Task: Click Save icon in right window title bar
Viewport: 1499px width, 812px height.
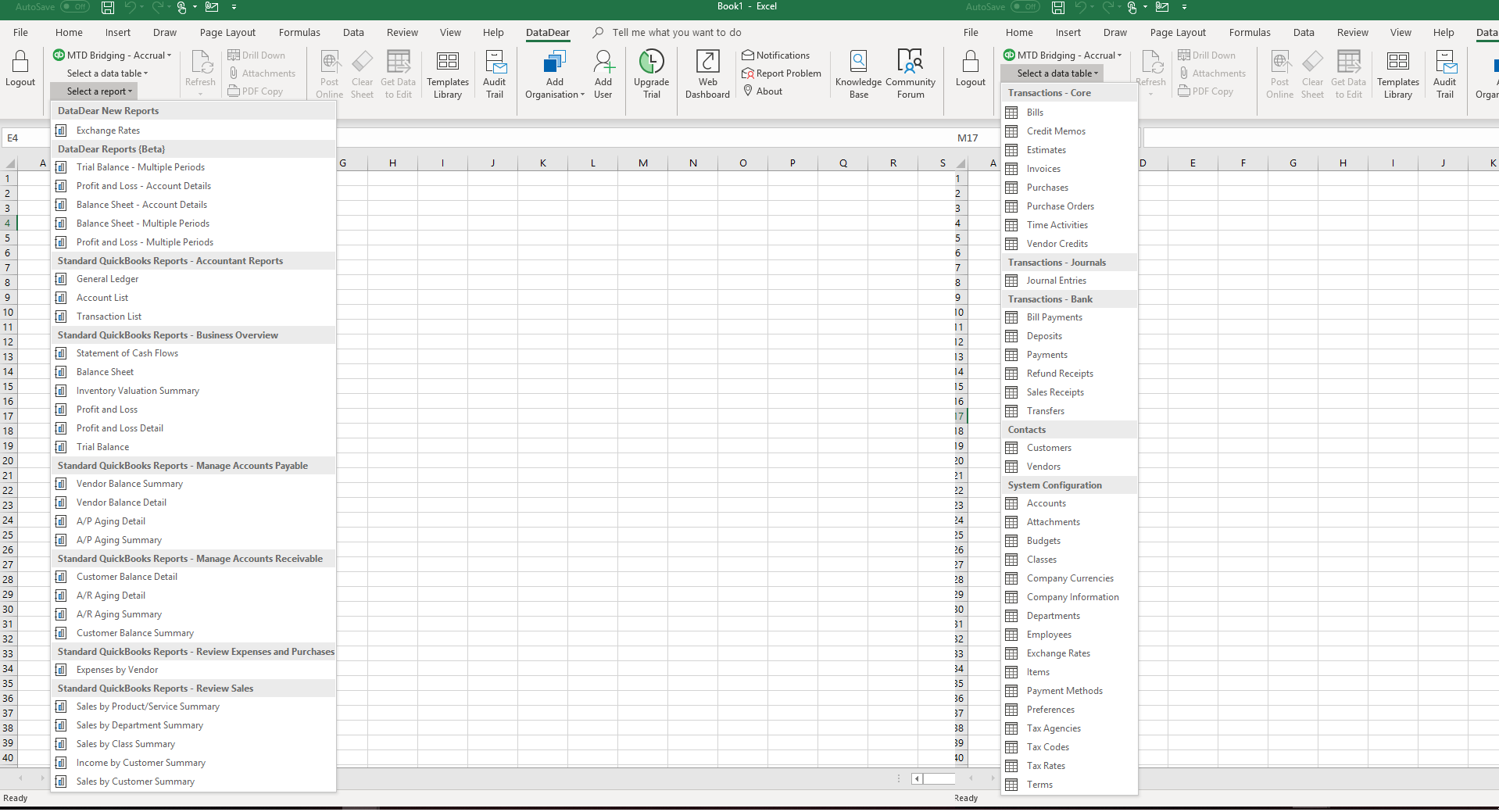Action: coord(1058,8)
